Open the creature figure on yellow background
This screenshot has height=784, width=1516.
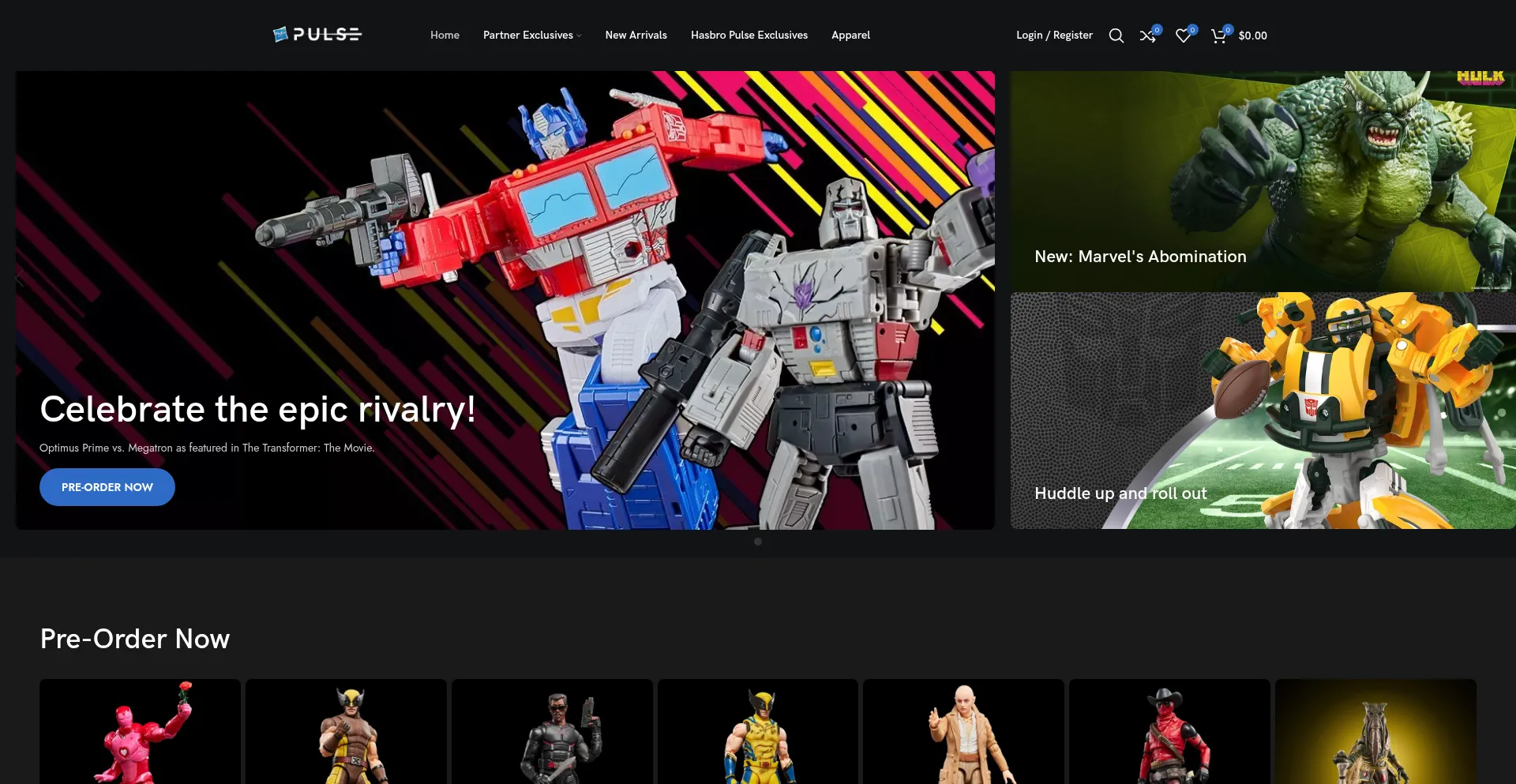(x=1375, y=732)
